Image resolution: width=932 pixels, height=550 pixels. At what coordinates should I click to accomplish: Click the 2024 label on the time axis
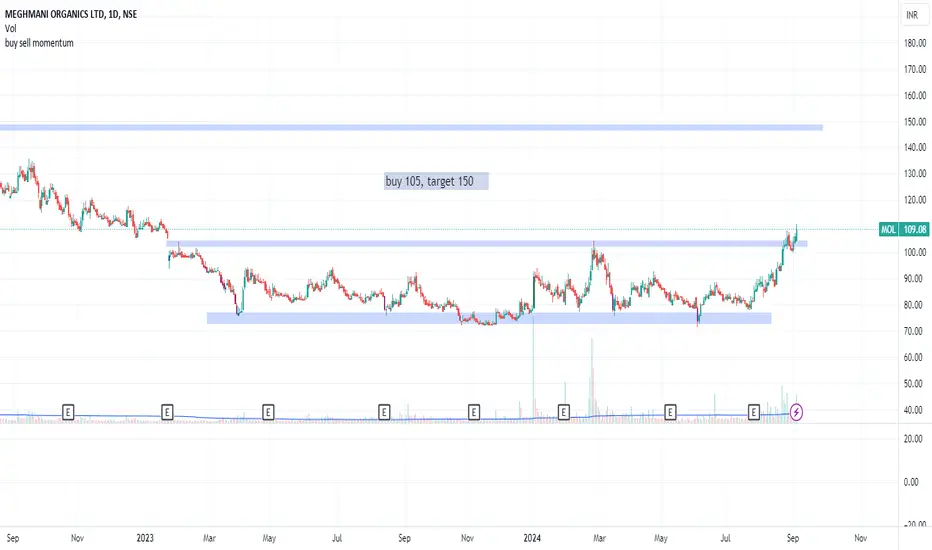pyautogui.click(x=532, y=538)
